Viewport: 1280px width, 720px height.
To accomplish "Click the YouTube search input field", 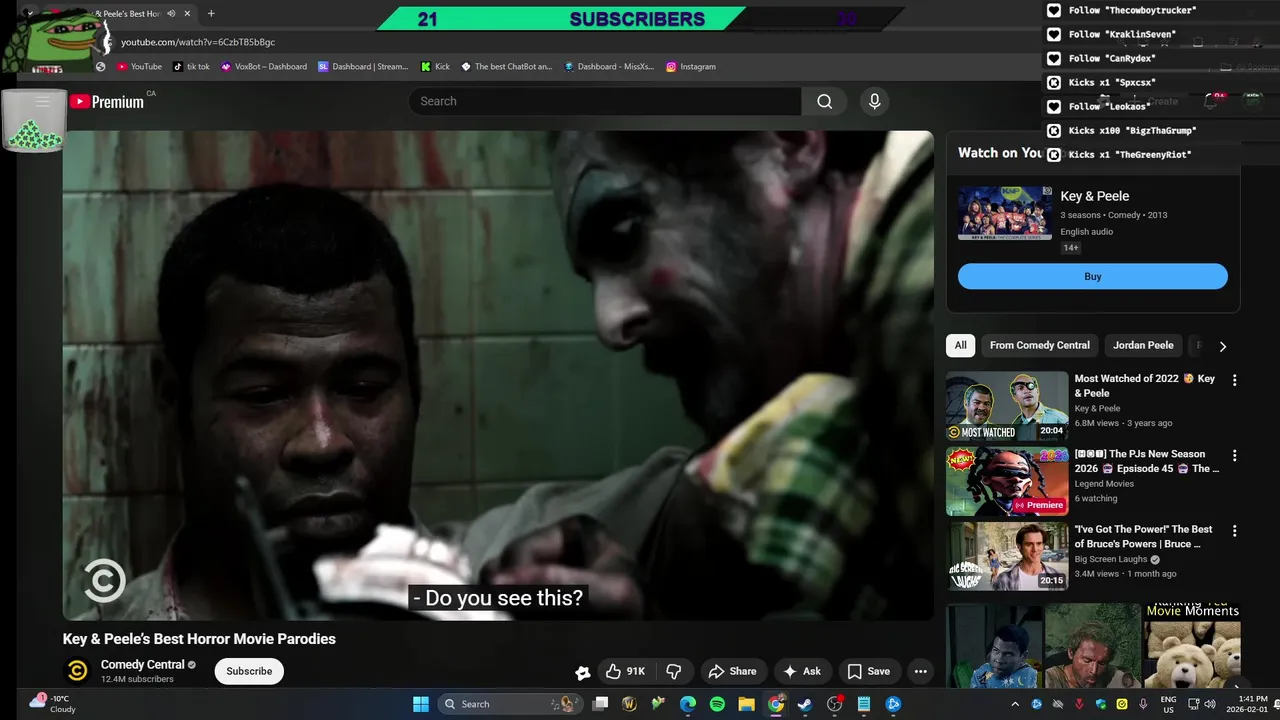I will pos(605,101).
